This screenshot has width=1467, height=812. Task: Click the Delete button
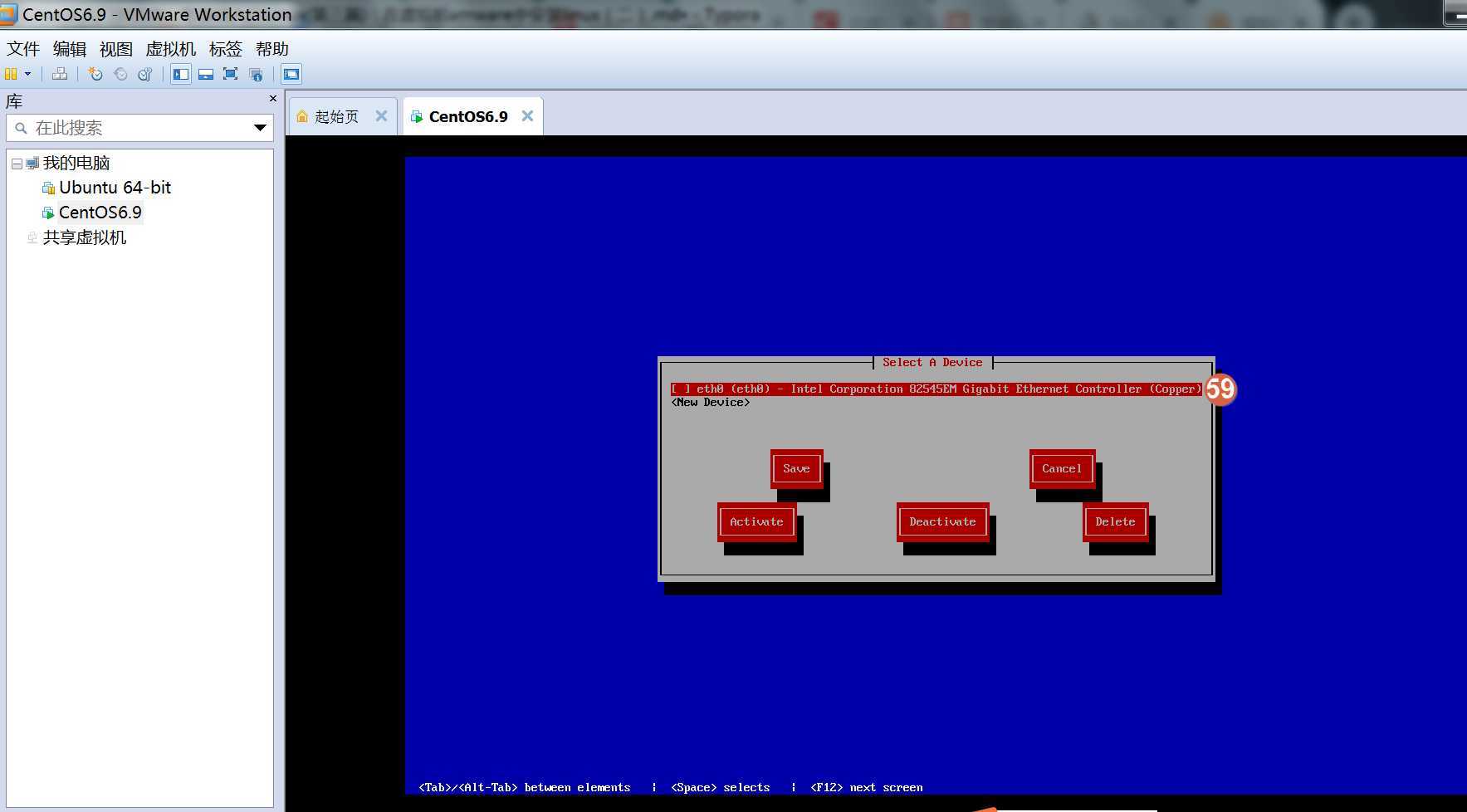point(1115,521)
